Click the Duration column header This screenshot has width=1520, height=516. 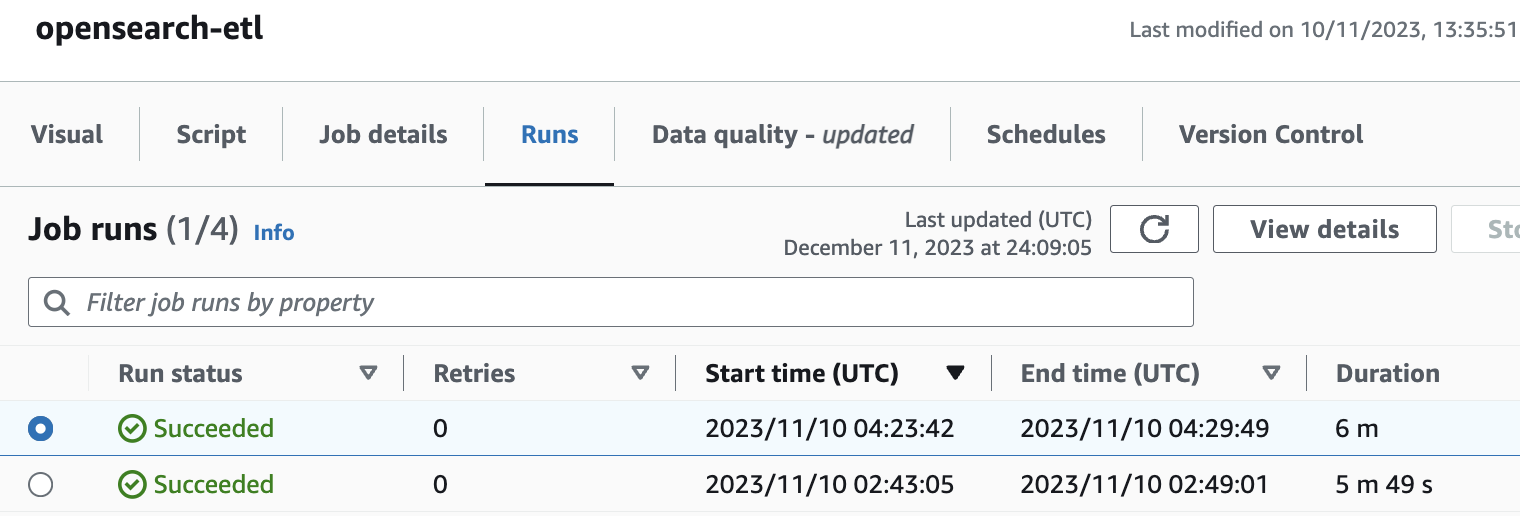click(1387, 373)
